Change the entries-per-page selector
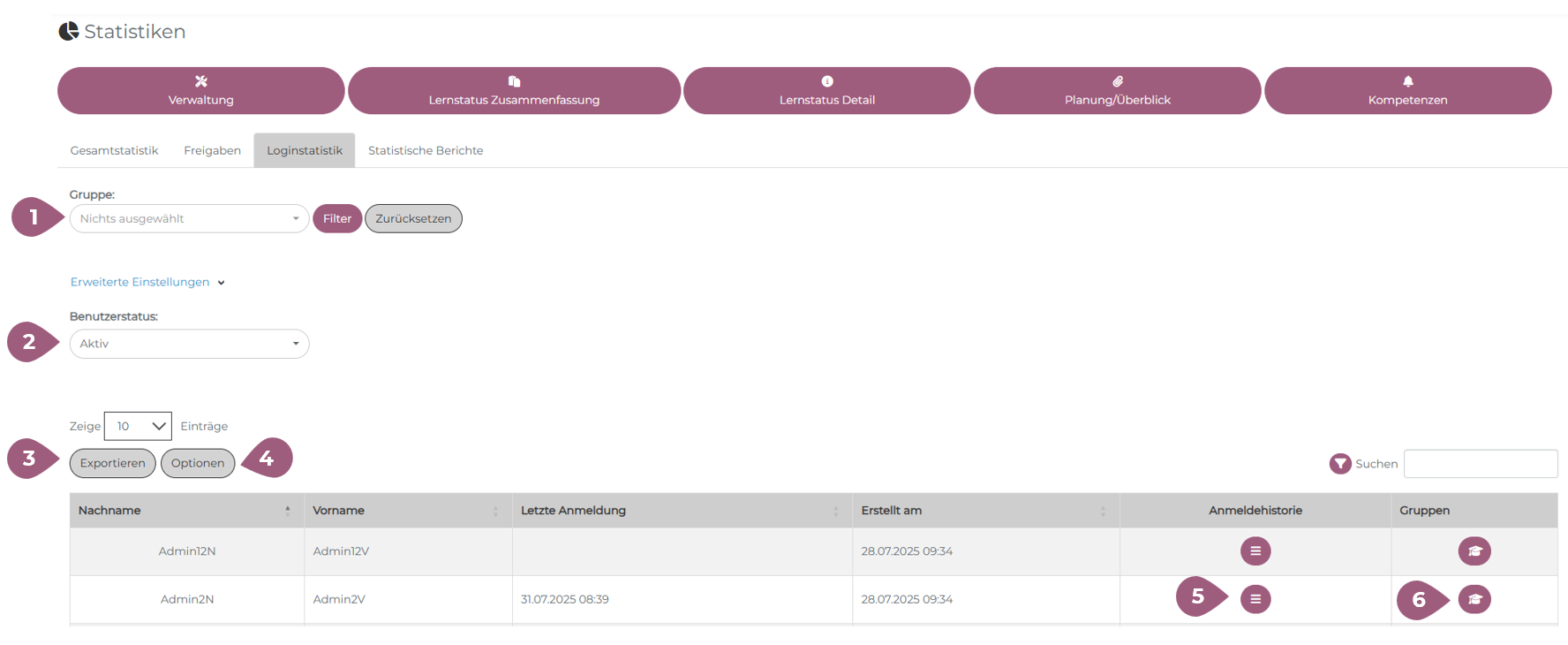The height and width of the screenshot is (645, 1568). click(138, 426)
